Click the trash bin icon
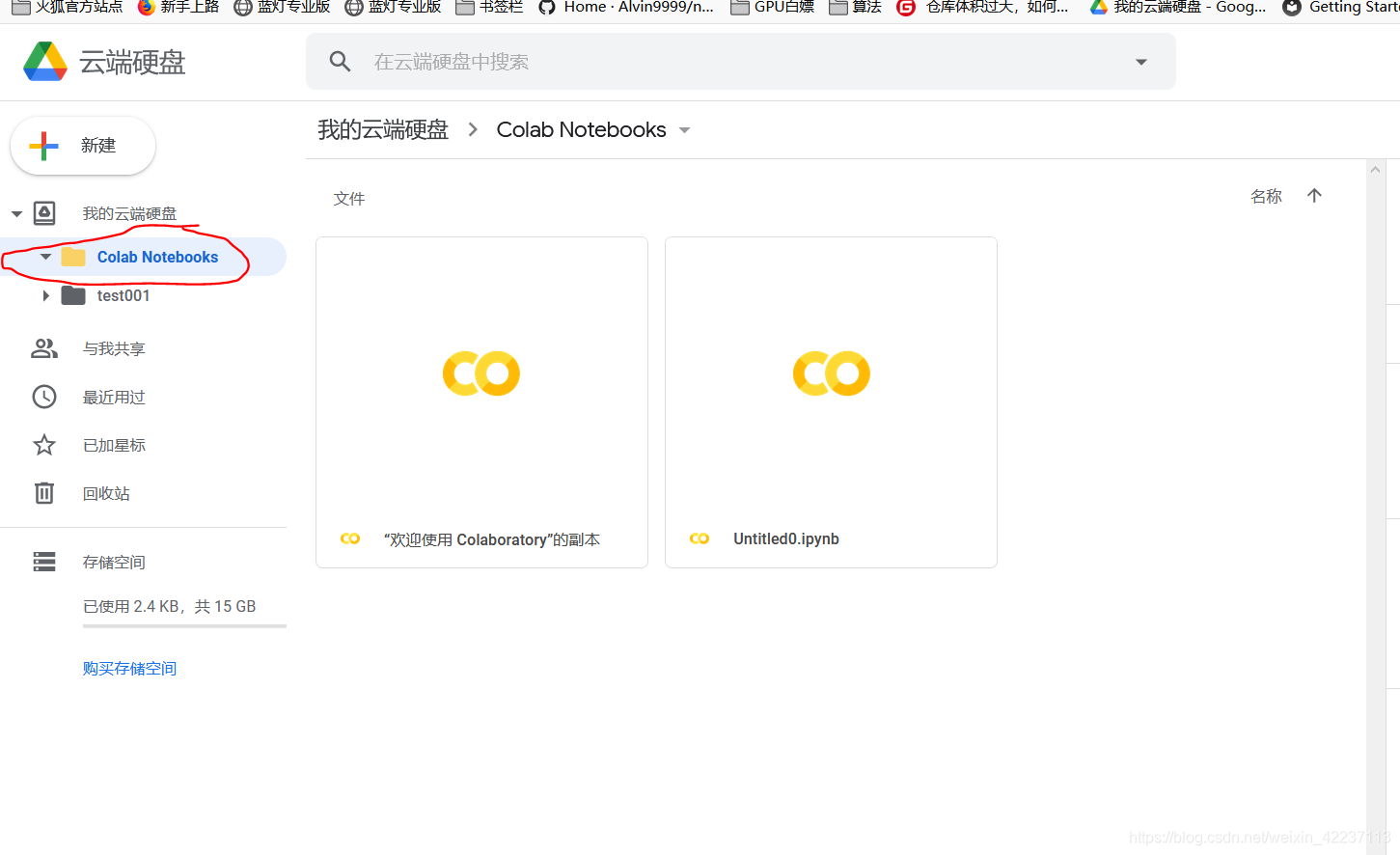Screen dimensions: 1400x855 pos(44,493)
